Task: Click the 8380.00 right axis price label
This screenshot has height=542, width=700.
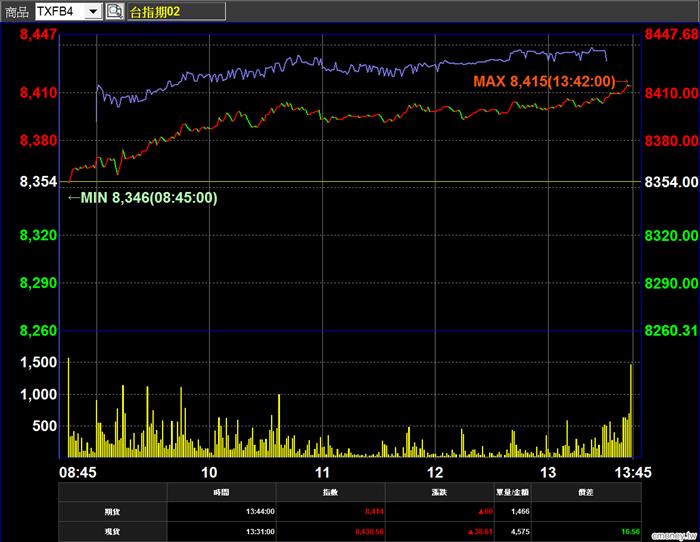Action: coord(671,141)
